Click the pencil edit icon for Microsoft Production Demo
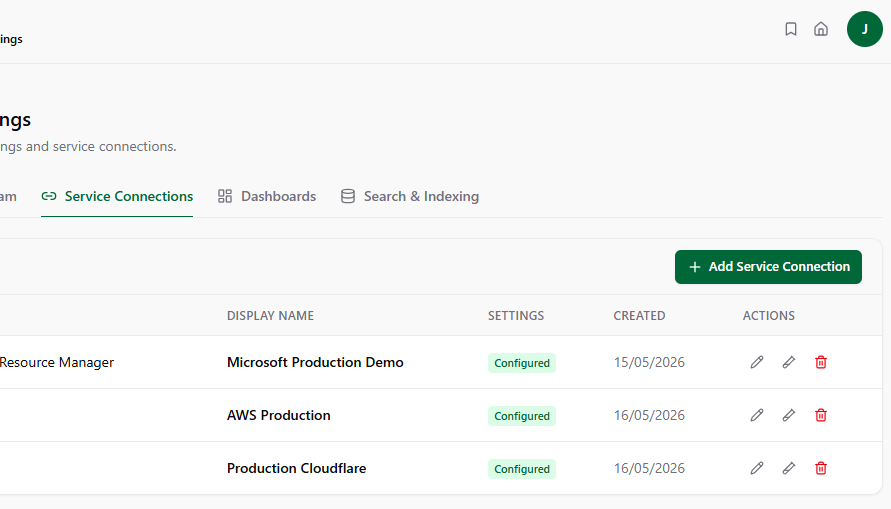891x509 pixels. click(x=756, y=362)
